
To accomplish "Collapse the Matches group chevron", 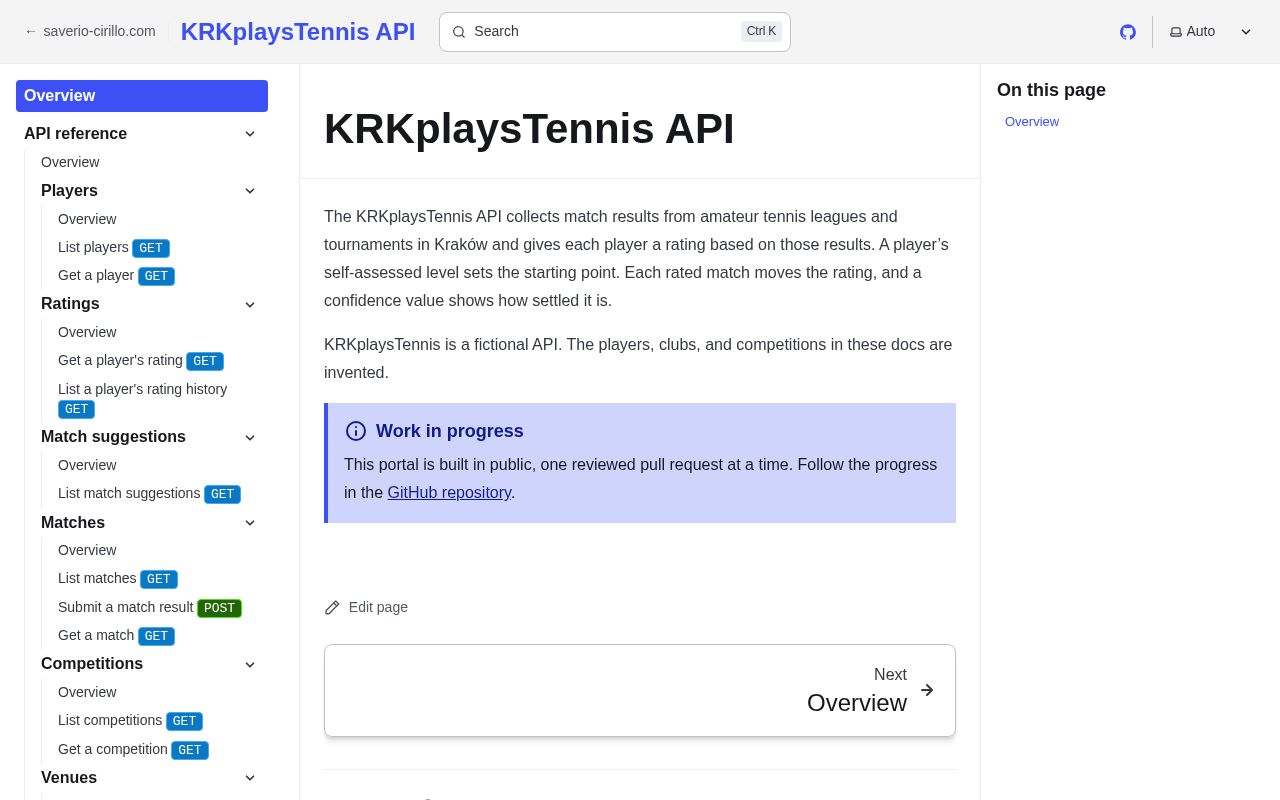I will (250, 523).
